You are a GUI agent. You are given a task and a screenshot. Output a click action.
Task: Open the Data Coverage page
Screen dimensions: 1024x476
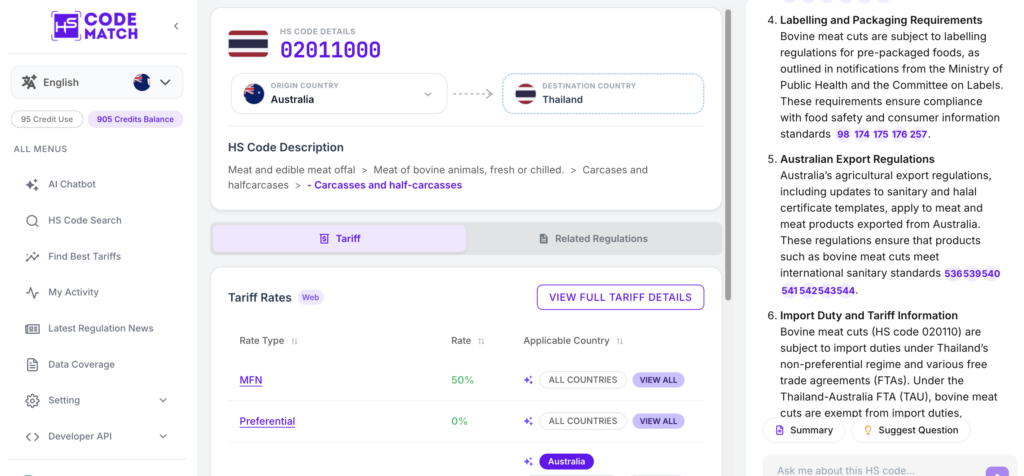click(x=81, y=364)
